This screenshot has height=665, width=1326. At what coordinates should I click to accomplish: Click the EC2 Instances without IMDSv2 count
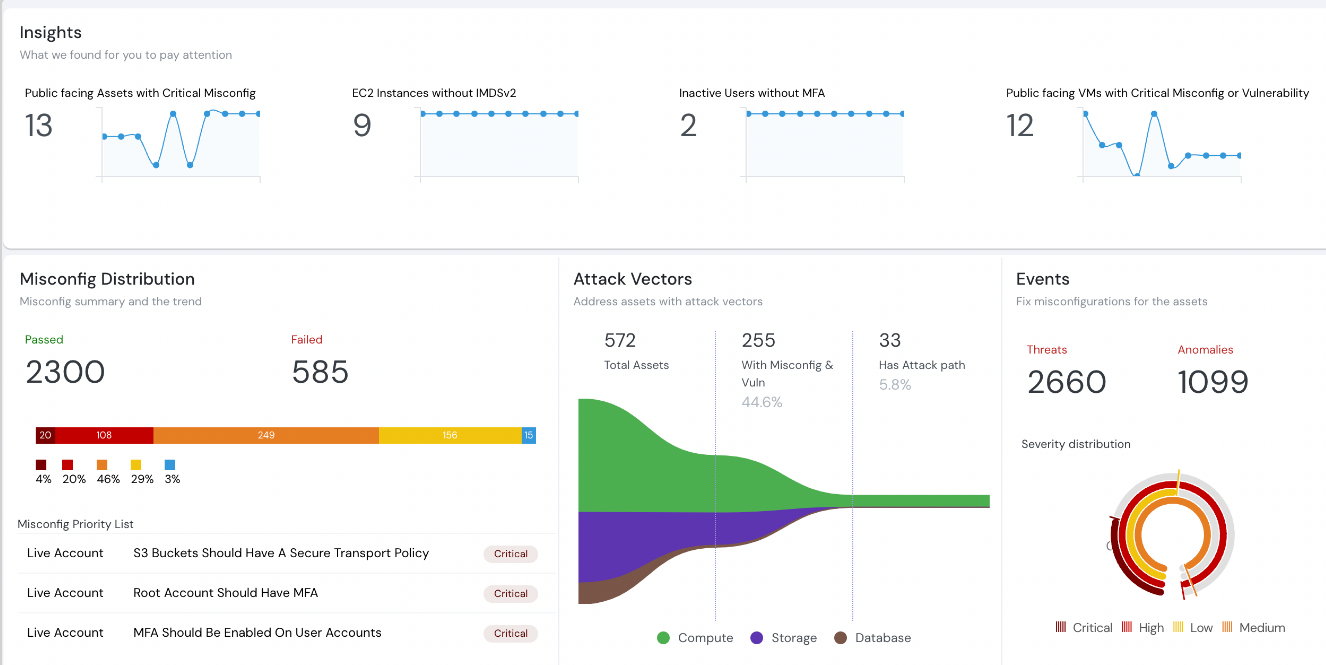pyautogui.click(x=362, y=126)
